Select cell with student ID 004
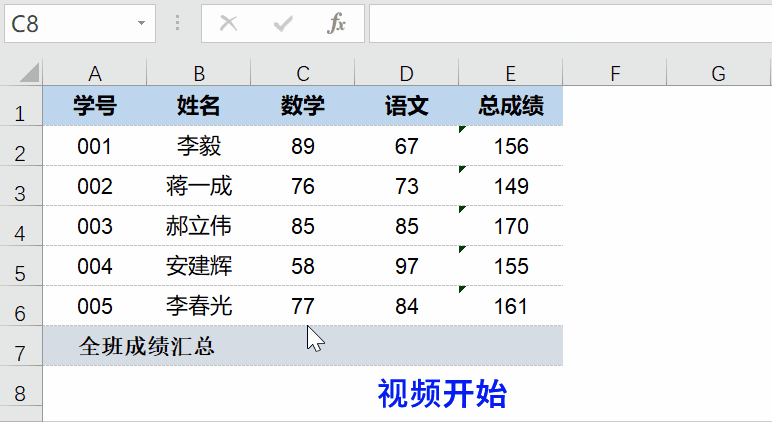The width and height of the screenshot is (772, 422). [x=95, y=266]
